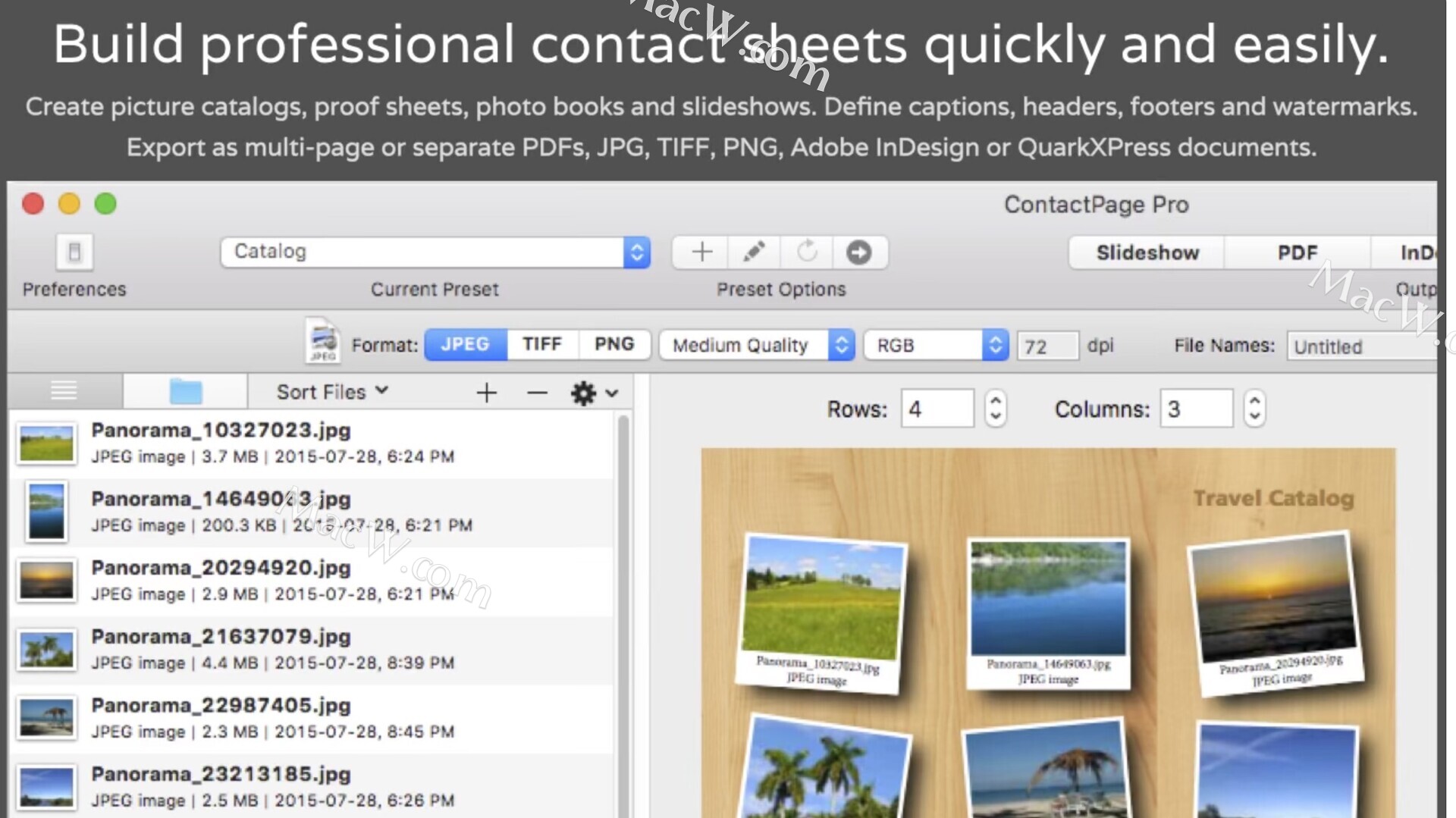Add files with the plus button
This screenshot has height=818, width=1456.
coord(486,393)
